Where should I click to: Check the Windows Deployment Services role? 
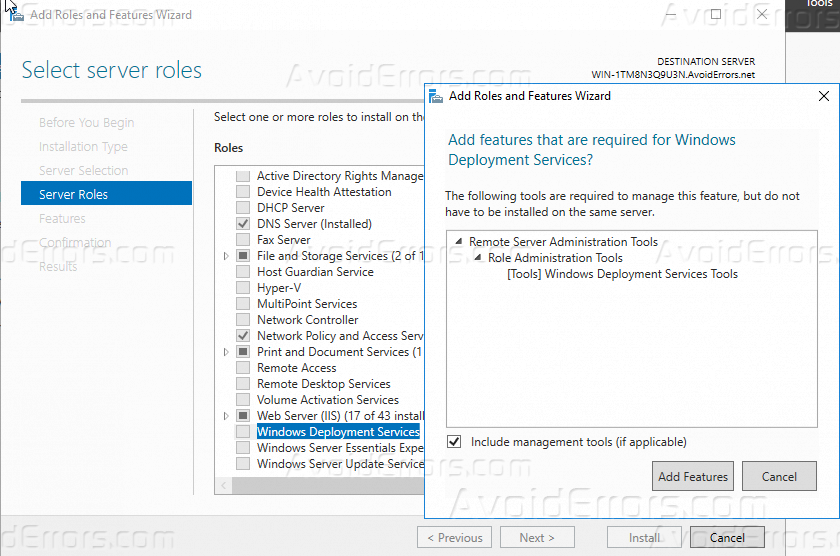tap(243, 432)
